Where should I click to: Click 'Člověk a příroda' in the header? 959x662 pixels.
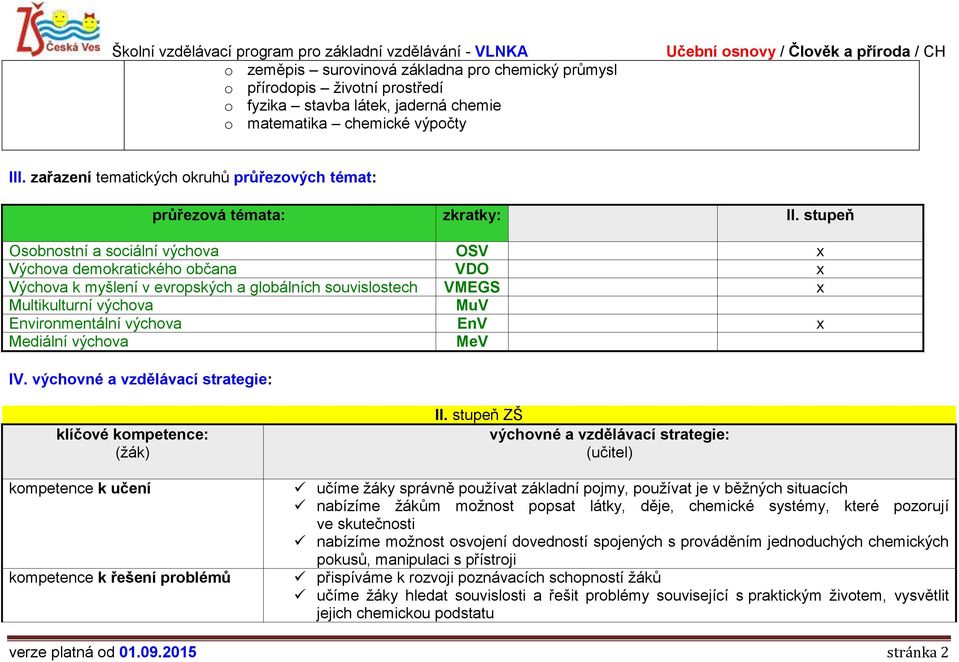[x=849, y=51]
